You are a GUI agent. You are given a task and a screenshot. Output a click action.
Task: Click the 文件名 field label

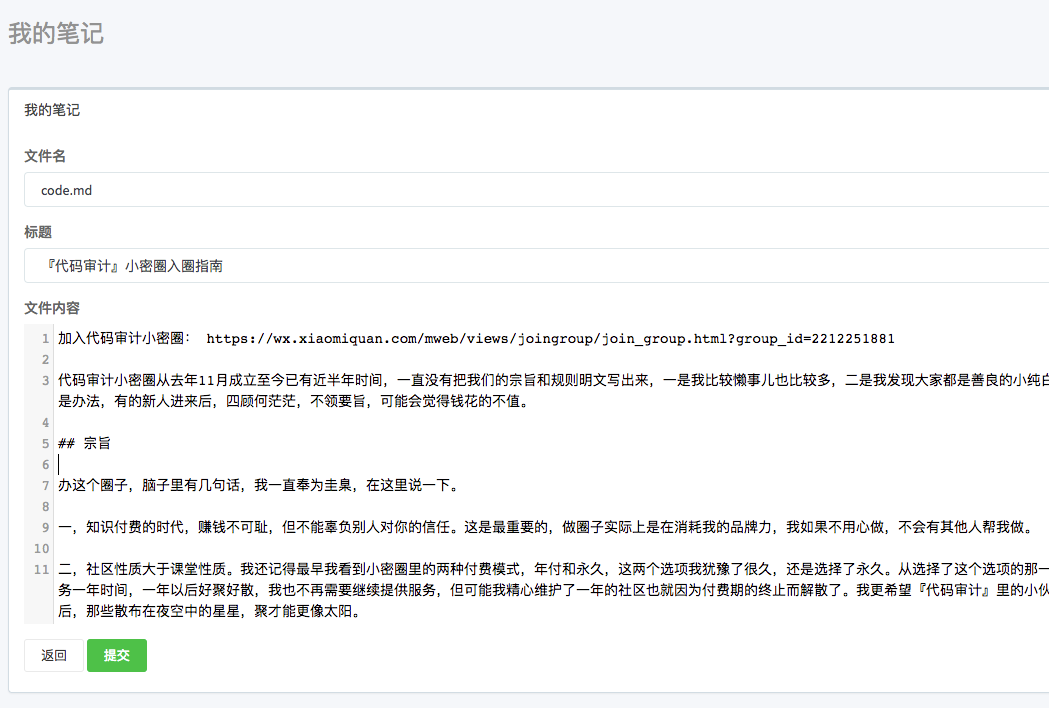[x=45, y=156]
